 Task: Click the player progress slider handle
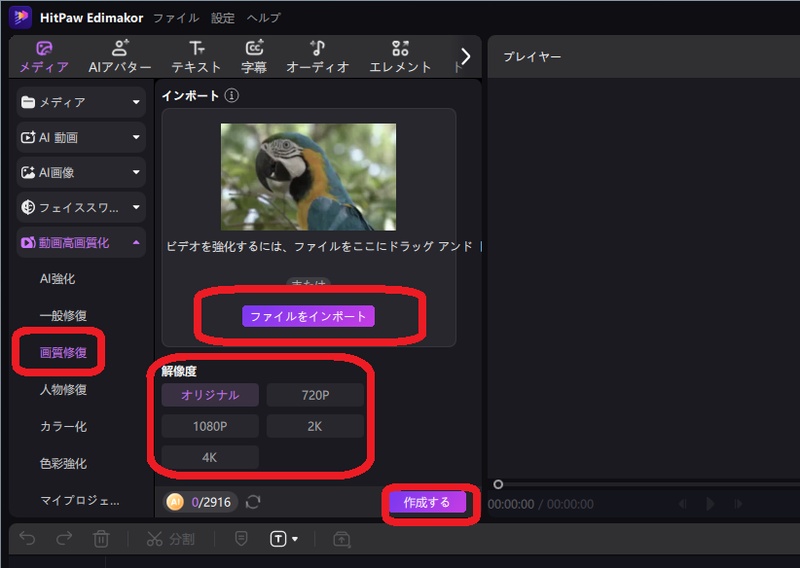click(x=498, y=484)
